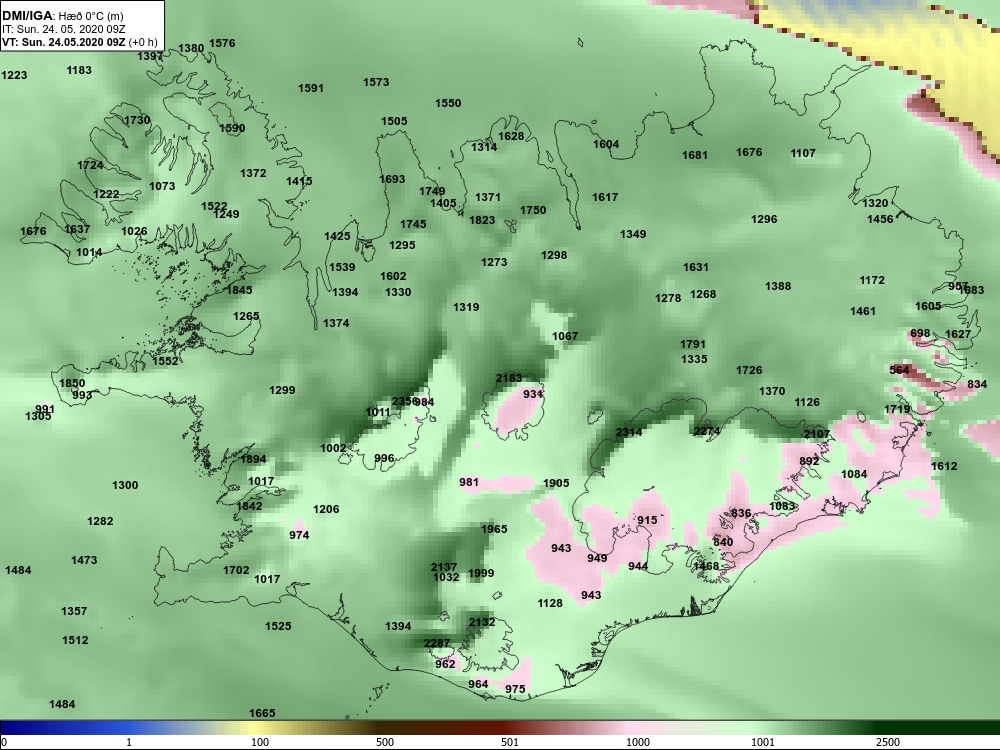Click the map value '931' on the pink glacier

[533, 394]
